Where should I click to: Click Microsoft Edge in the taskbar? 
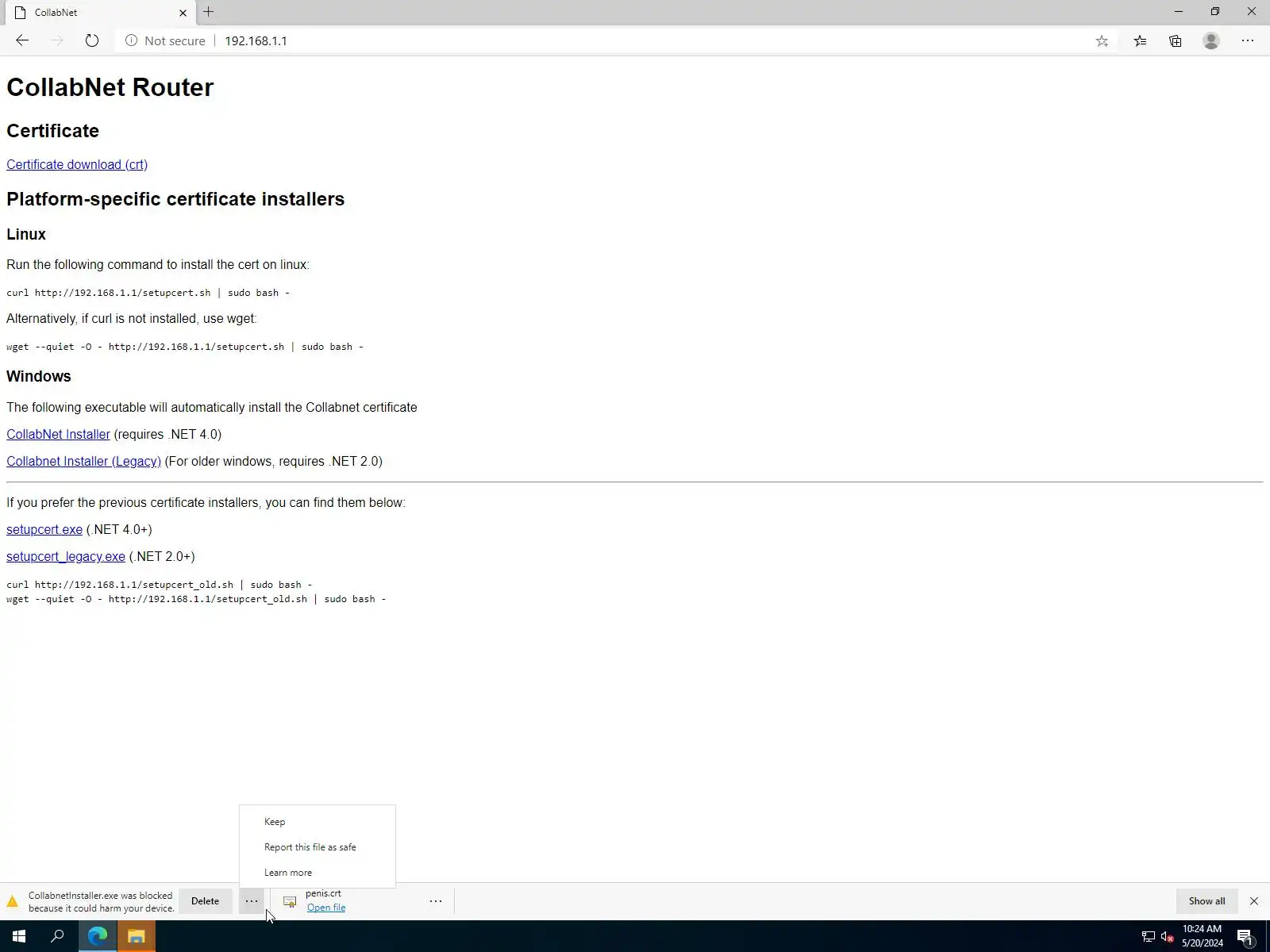tap(97, 936)
